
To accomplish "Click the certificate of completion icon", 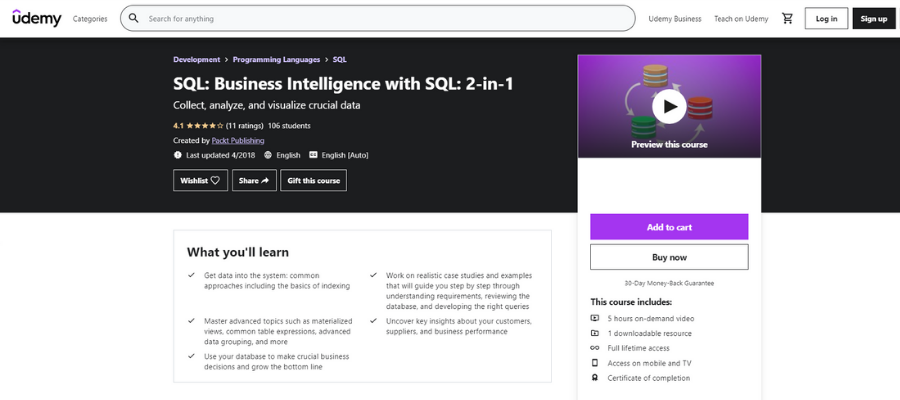I will (595, 378).
